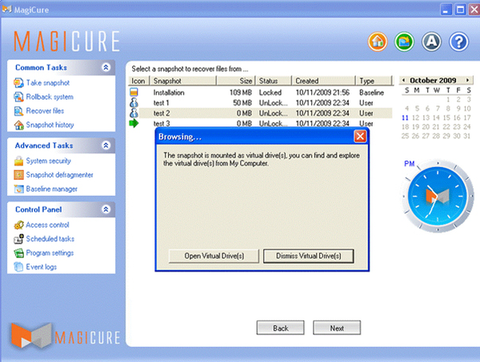Open the Snapshot defragmenter icon
The height and width of the screenshot is (362, 480).
tap(19, 175)
